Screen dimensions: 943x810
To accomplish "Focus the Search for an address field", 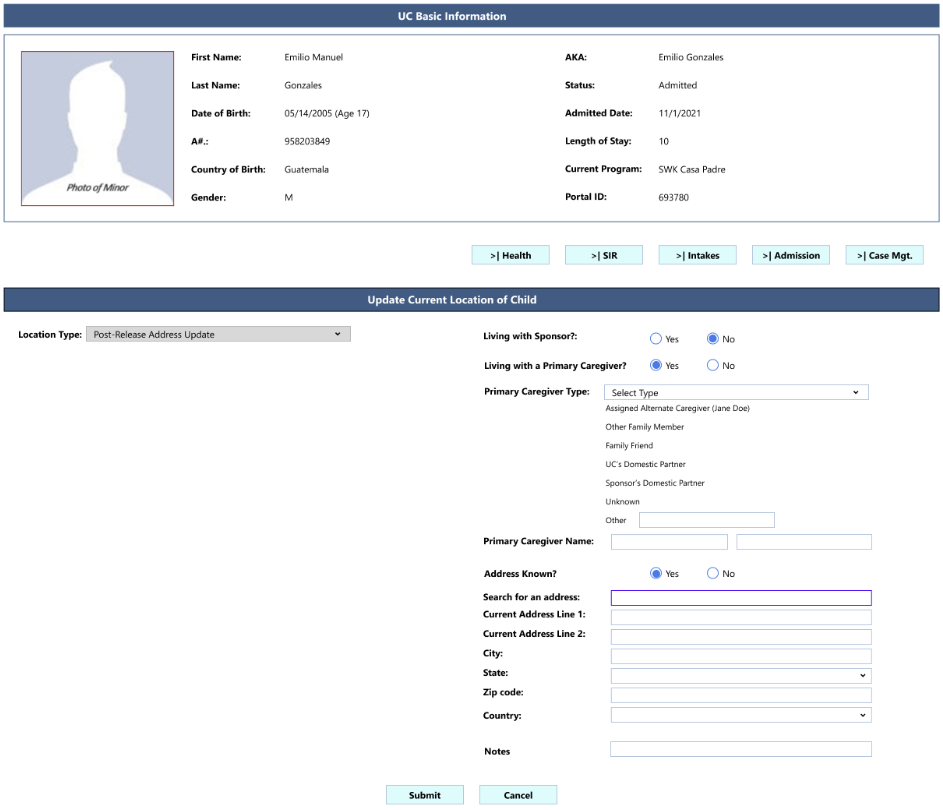I will click(x=740, y=598).
